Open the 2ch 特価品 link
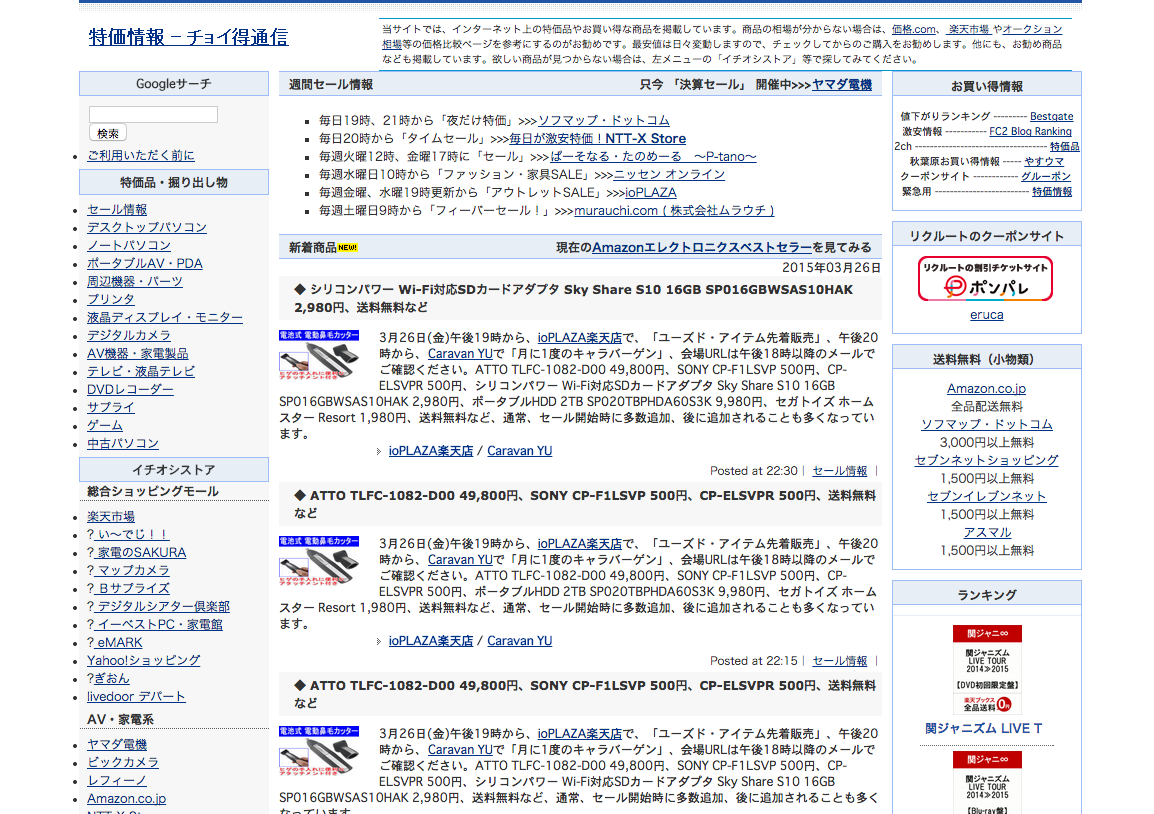Screen dimensions: 1154x814 tap(1064, 146)
